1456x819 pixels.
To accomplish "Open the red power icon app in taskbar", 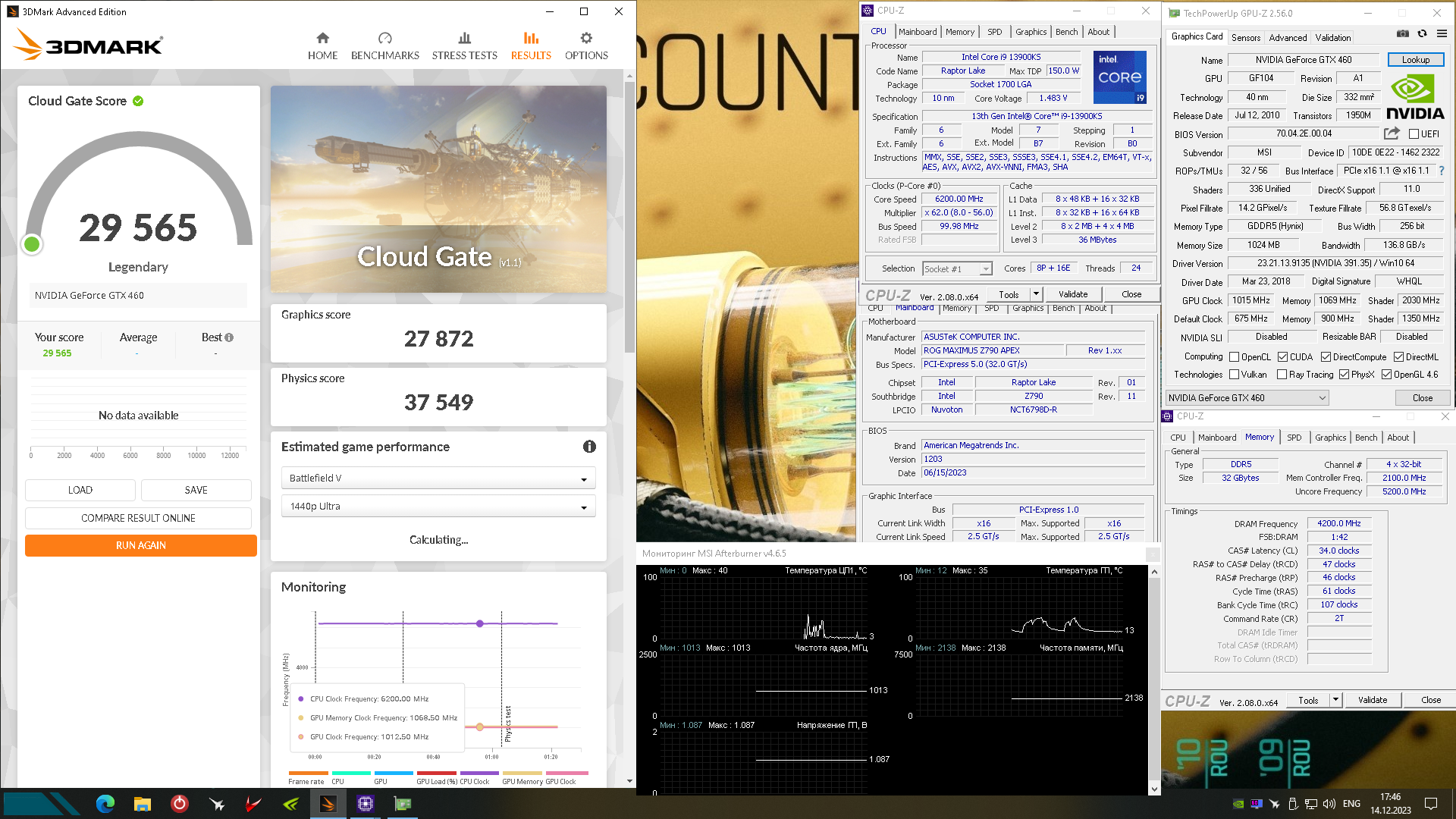I will (180, 804).
